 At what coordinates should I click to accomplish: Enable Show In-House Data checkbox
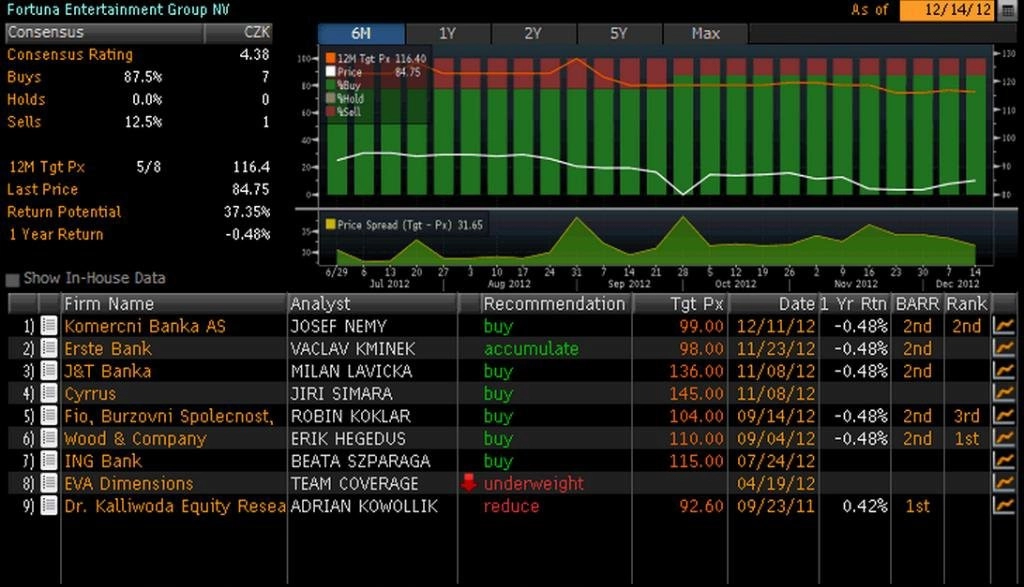click(x=12, y=279)
